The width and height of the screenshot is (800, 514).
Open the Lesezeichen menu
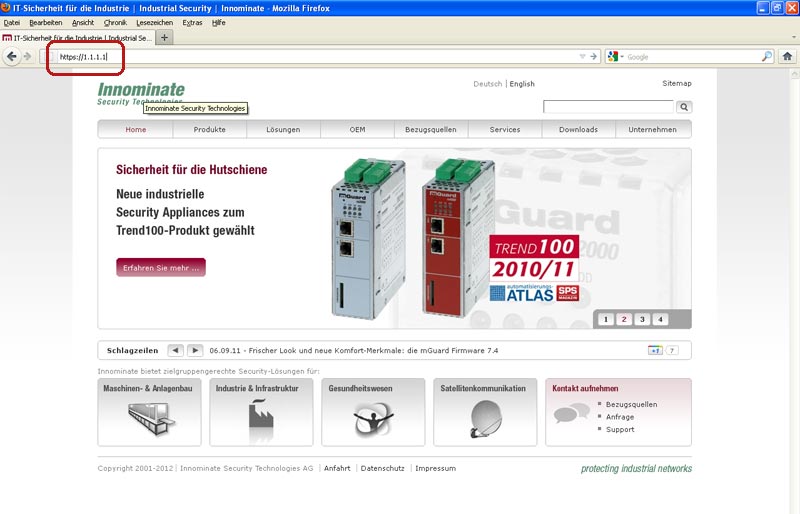pos(153,22)
